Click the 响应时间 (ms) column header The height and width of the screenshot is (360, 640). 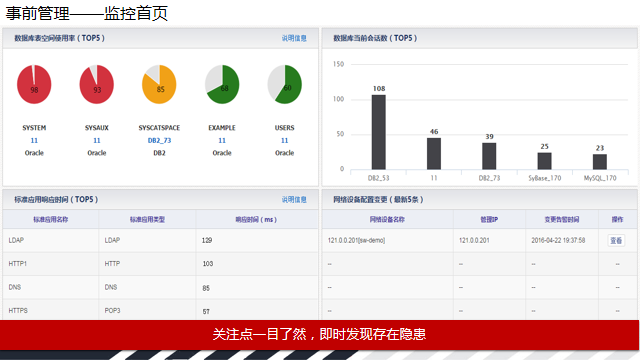point(256,220)
